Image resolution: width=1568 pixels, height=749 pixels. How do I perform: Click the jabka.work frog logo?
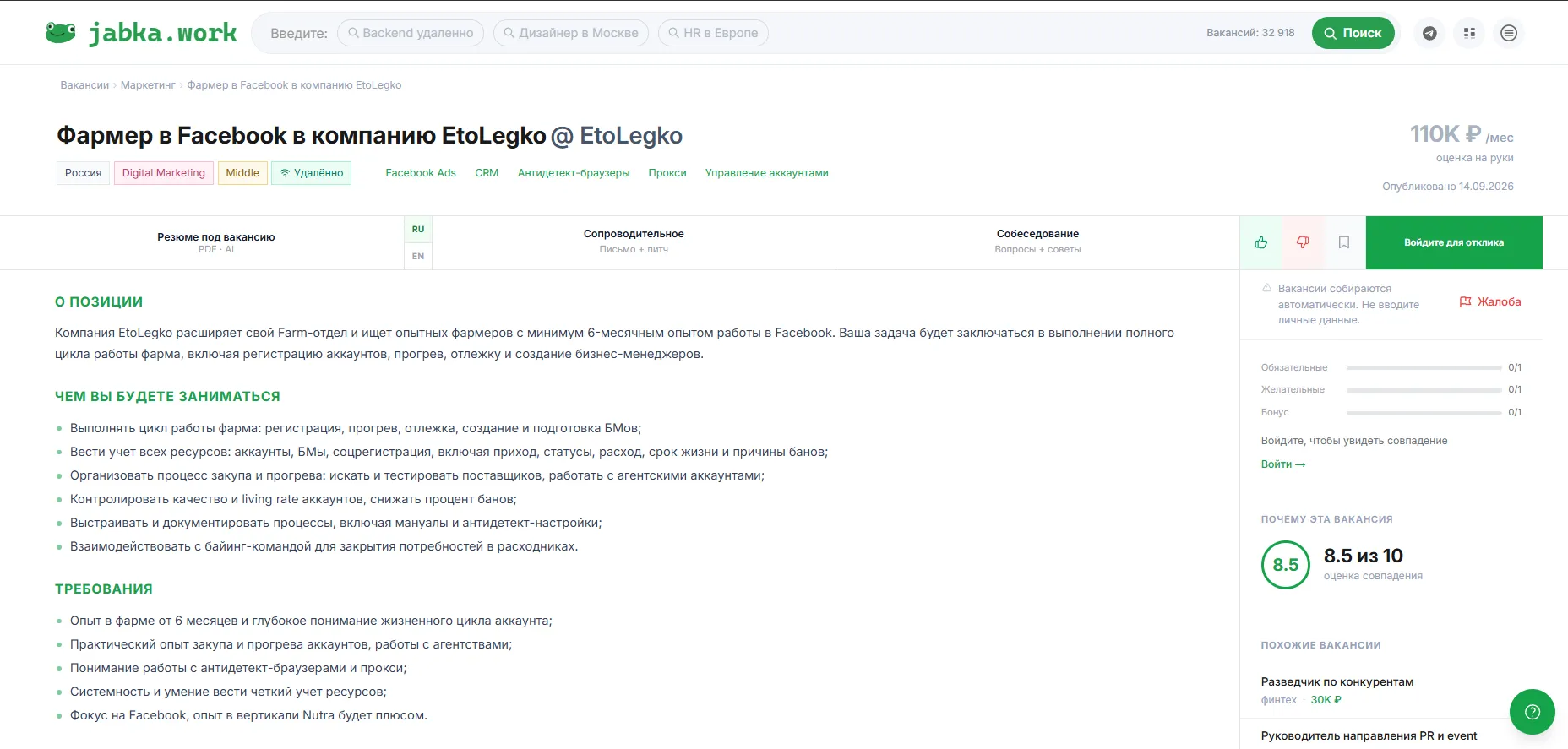pos(140,33)
